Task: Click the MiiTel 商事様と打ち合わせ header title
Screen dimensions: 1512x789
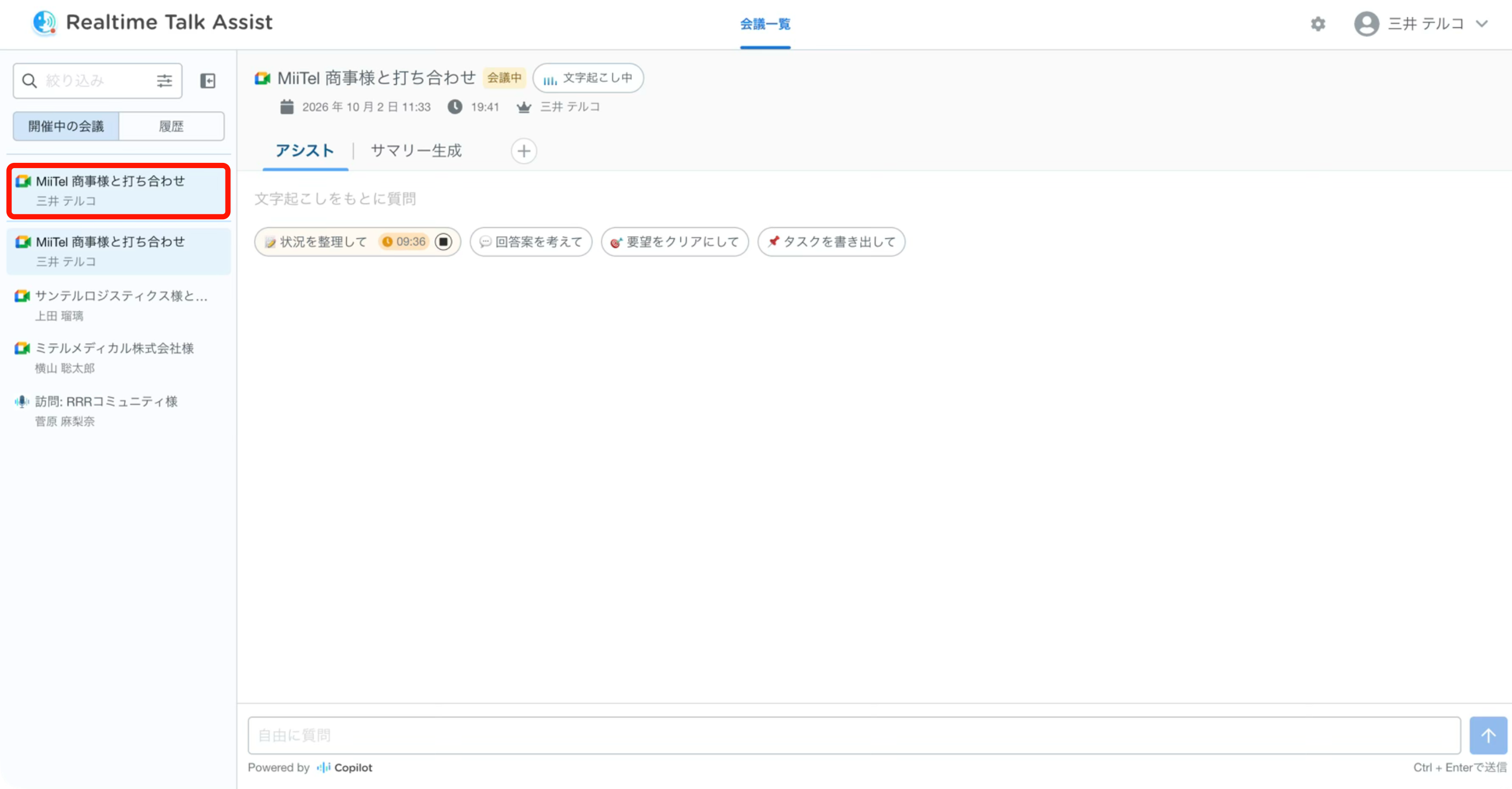Action: (x=376, y=78)
